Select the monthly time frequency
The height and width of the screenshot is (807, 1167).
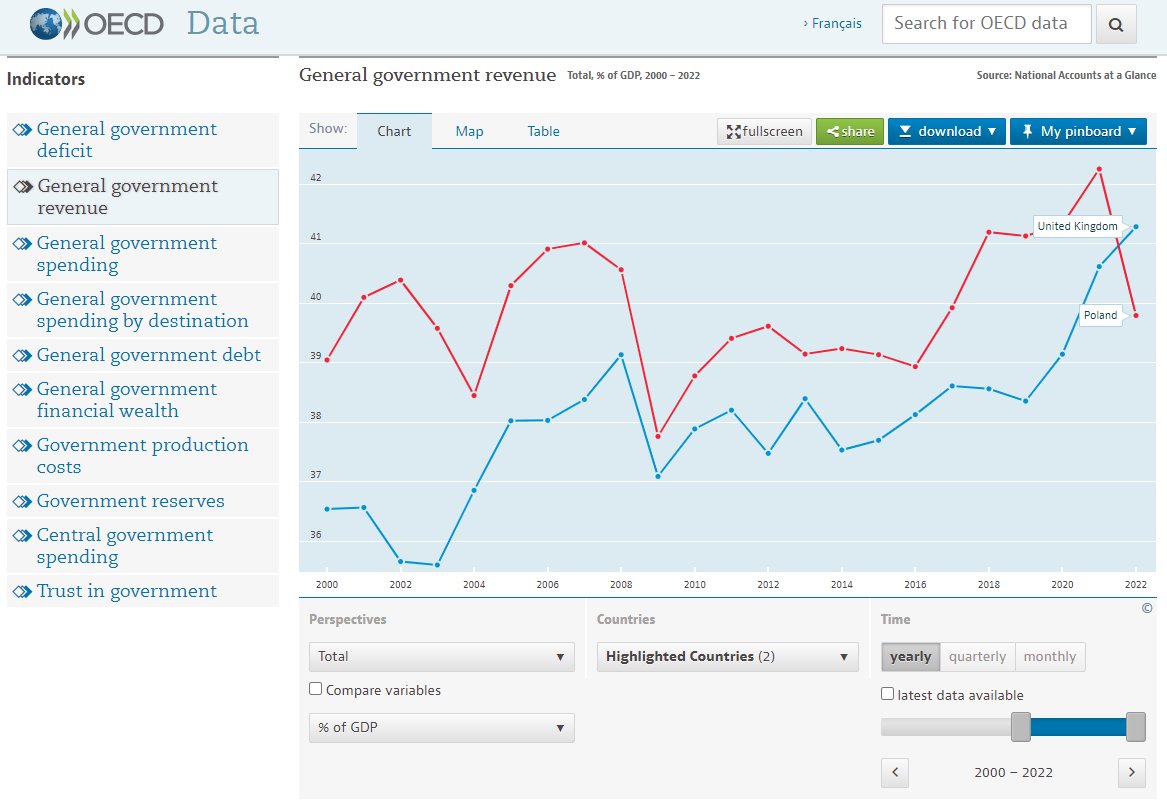point(1049,657)
